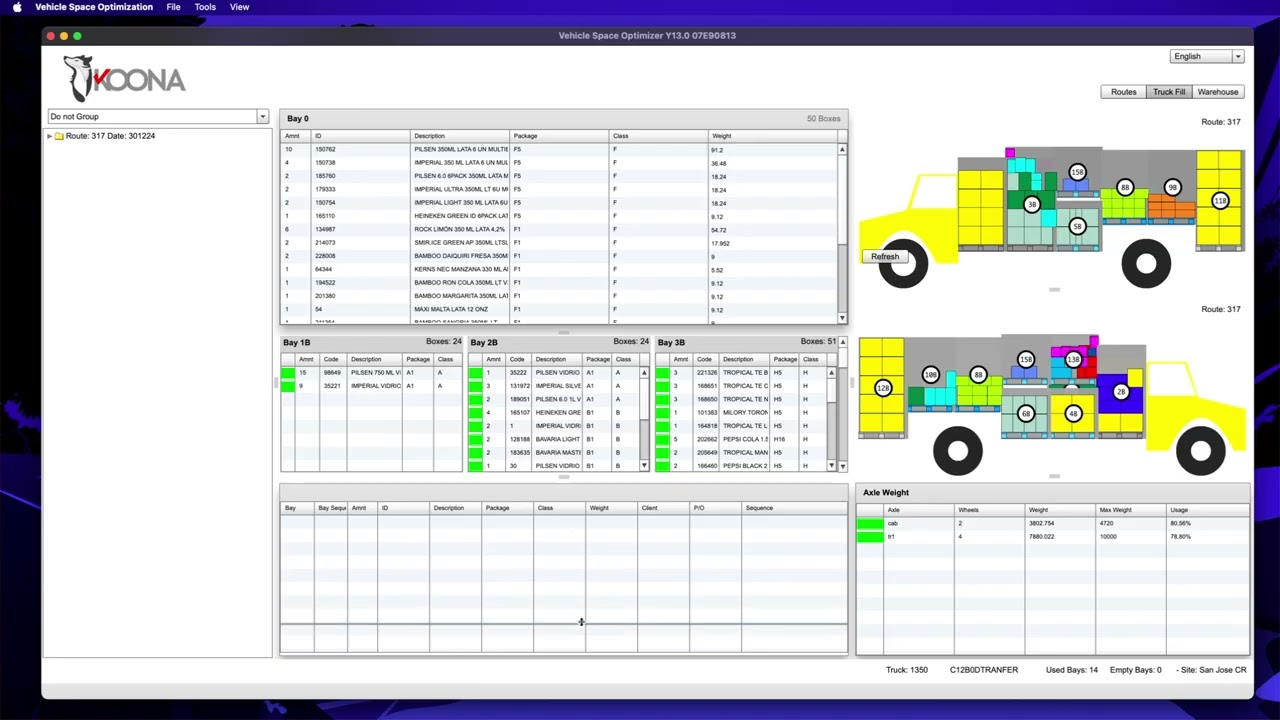Click Bay 0 table scroll-down arrow

tap(842, 318)
